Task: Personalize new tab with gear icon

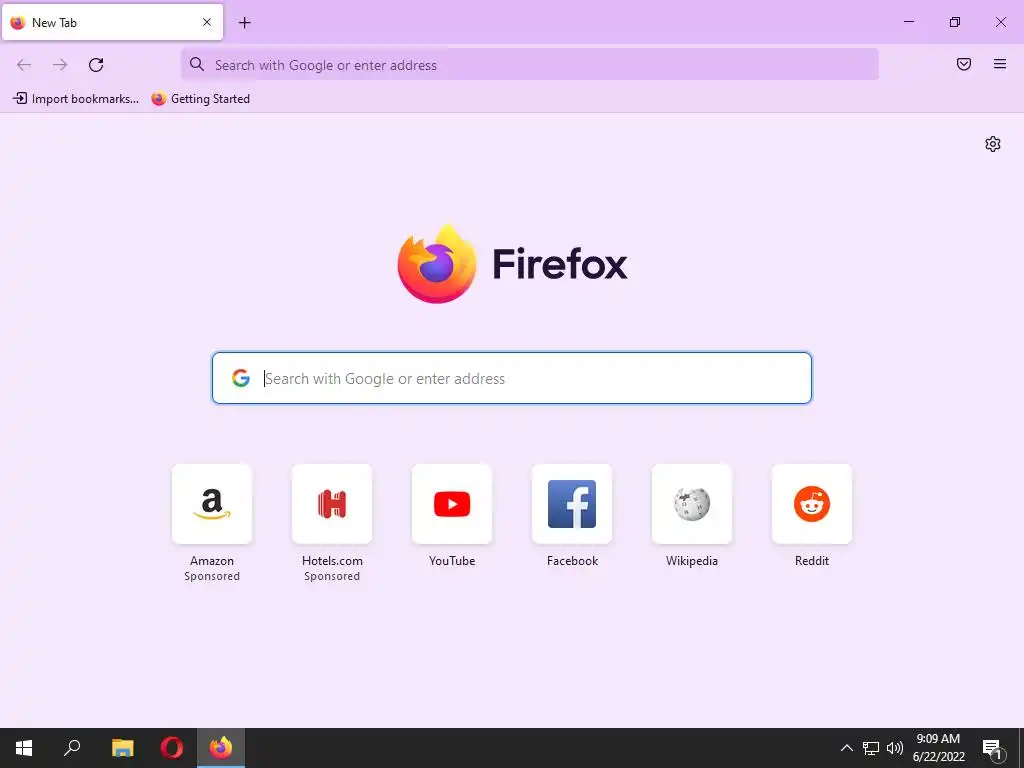Action: point(993,144)
